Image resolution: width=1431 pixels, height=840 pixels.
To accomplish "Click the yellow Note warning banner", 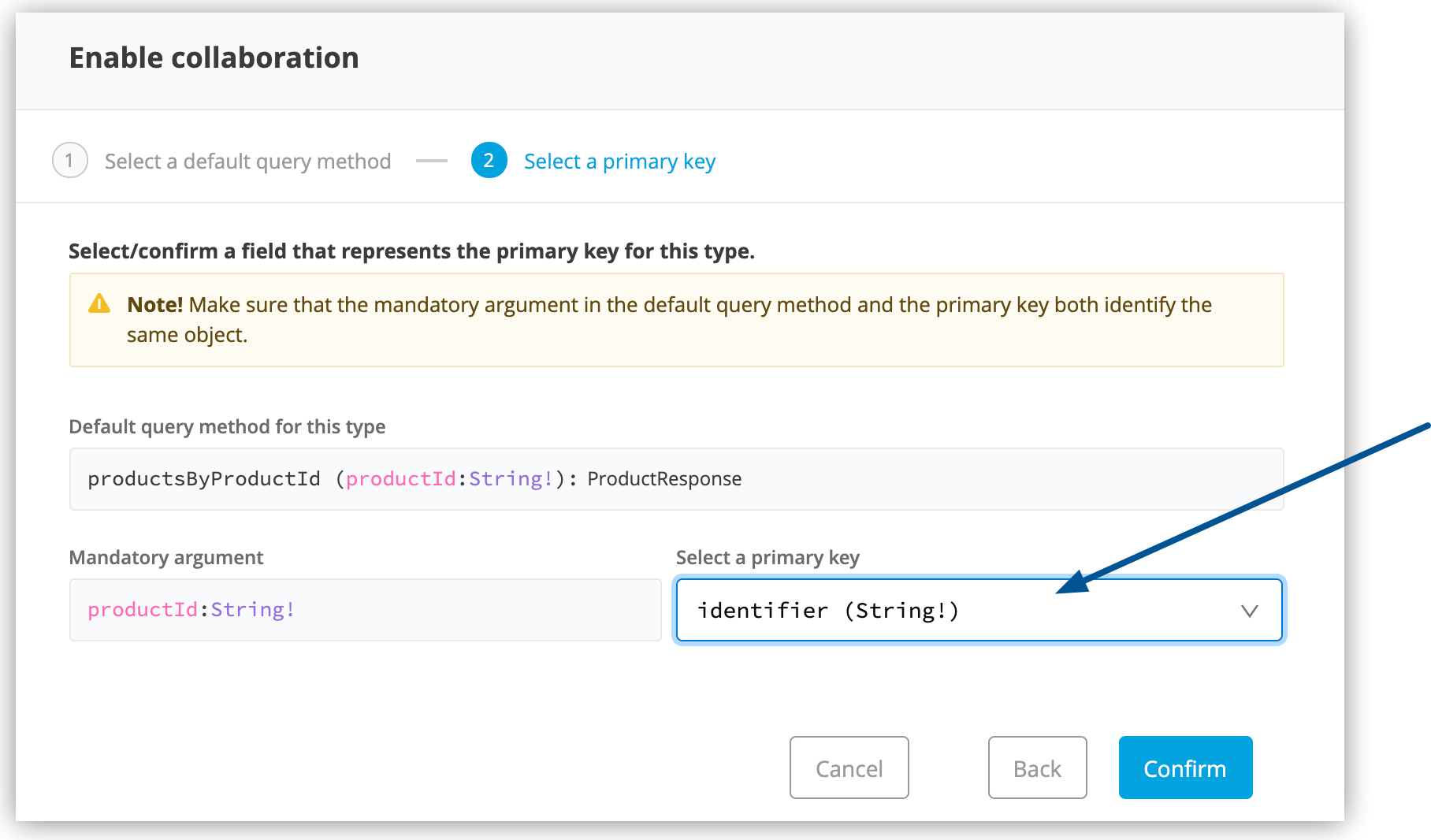I will [x=676, y=320].
